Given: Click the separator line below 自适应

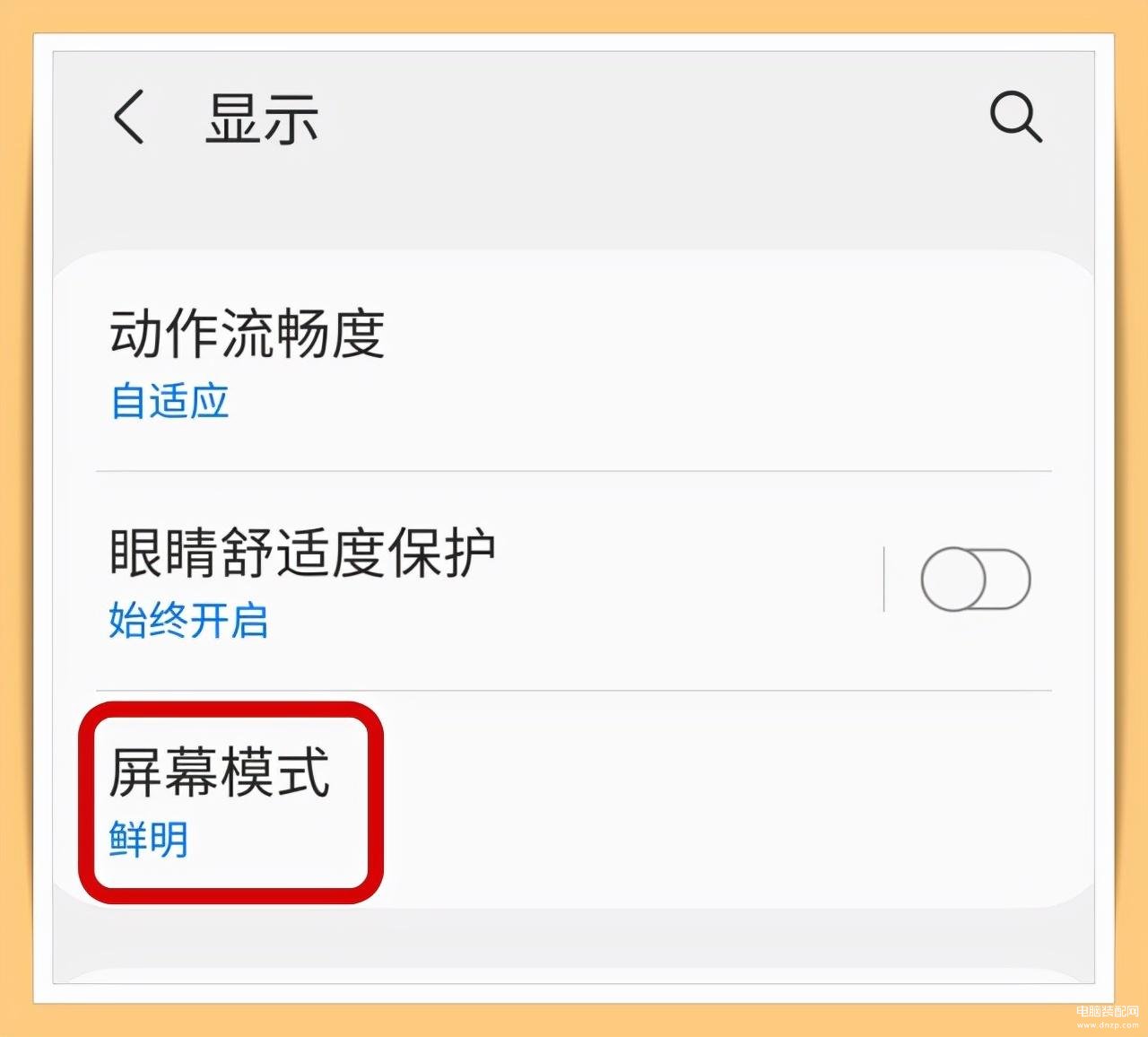Looking at the screenshot, I should pos(574,471).
